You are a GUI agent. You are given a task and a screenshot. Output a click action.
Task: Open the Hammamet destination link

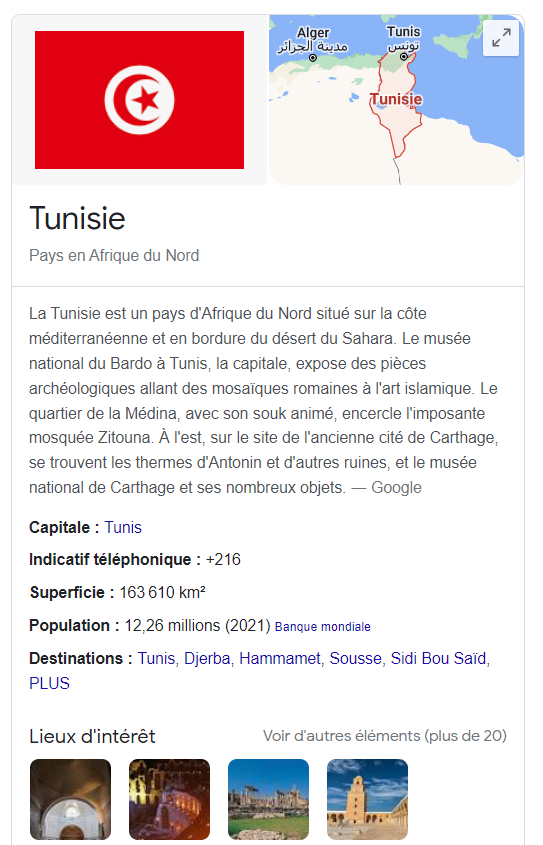pos(280,659)
